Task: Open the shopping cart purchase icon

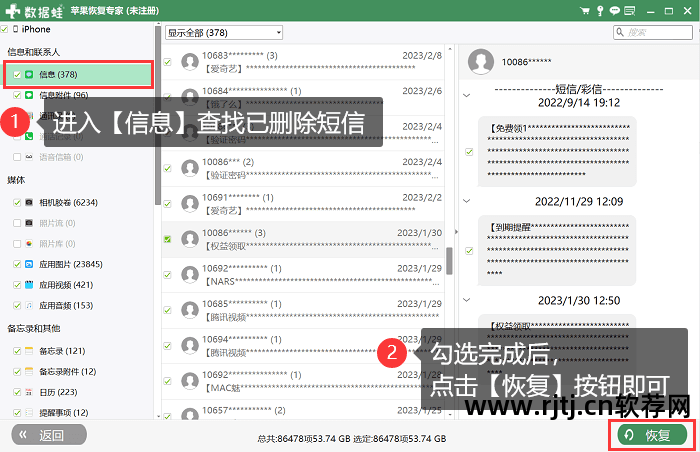Action: 584,11
